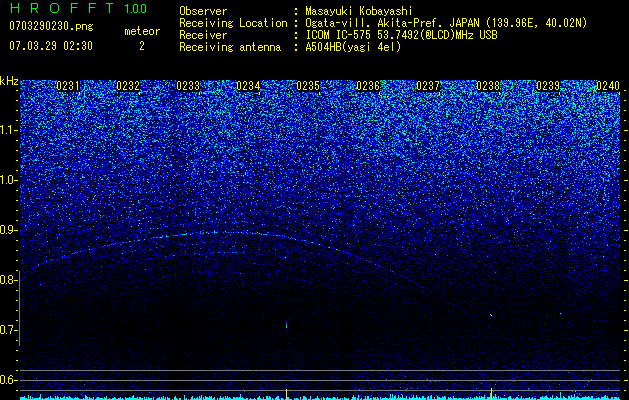Click the 0233 time marker

[x=188, y=86]
